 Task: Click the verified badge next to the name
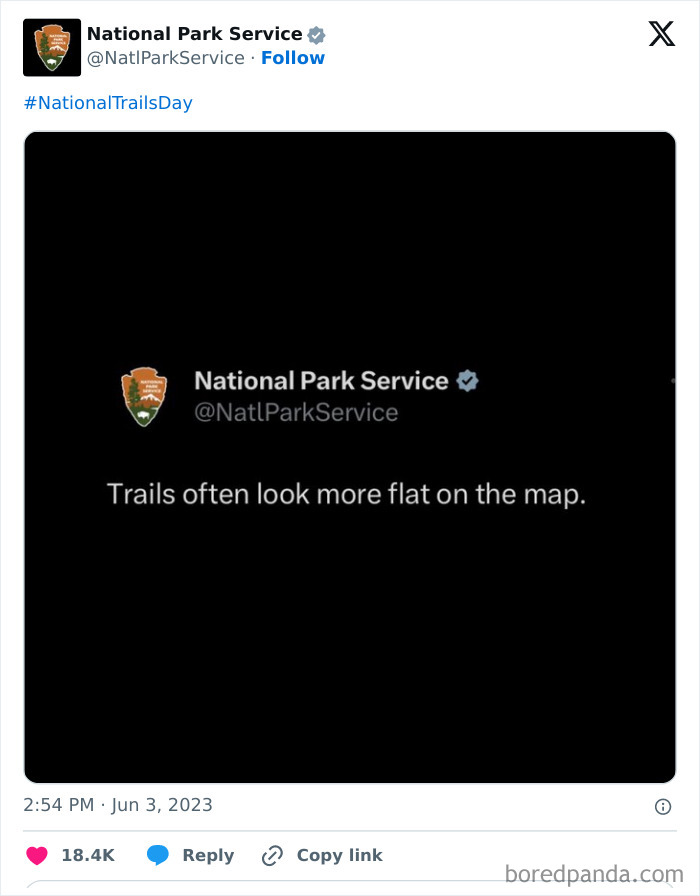pos(316,33)
